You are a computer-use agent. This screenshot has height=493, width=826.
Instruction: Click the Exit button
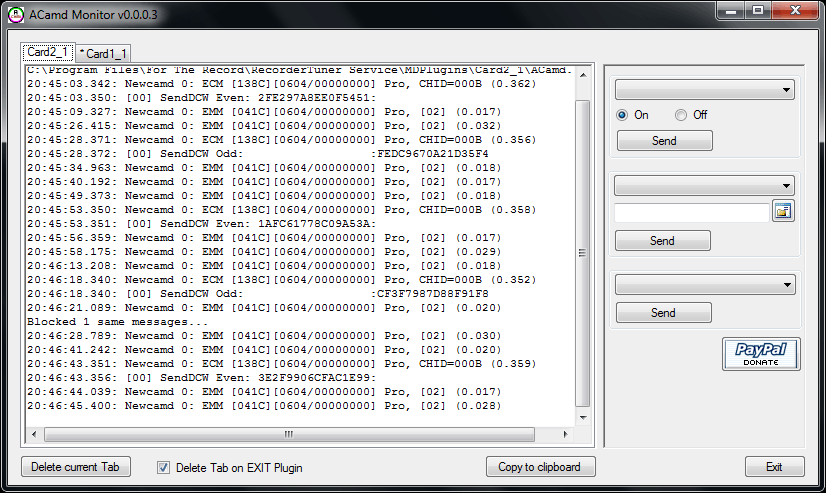(x=774, y=467)
